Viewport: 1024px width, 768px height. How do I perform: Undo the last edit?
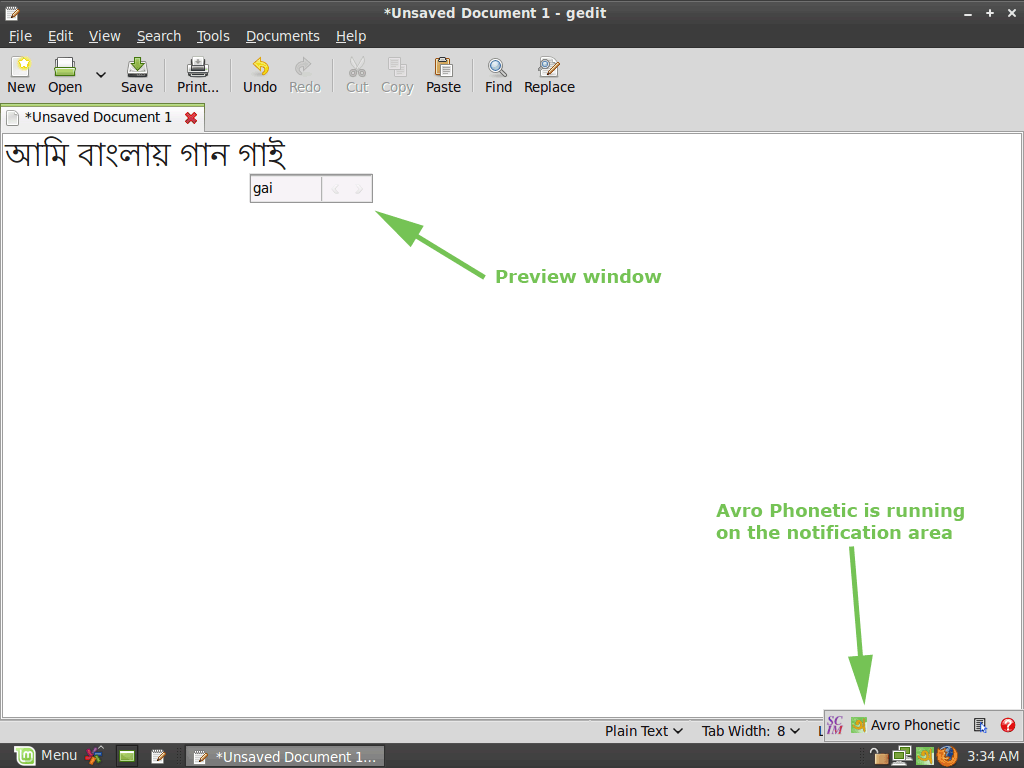[260, 68]
